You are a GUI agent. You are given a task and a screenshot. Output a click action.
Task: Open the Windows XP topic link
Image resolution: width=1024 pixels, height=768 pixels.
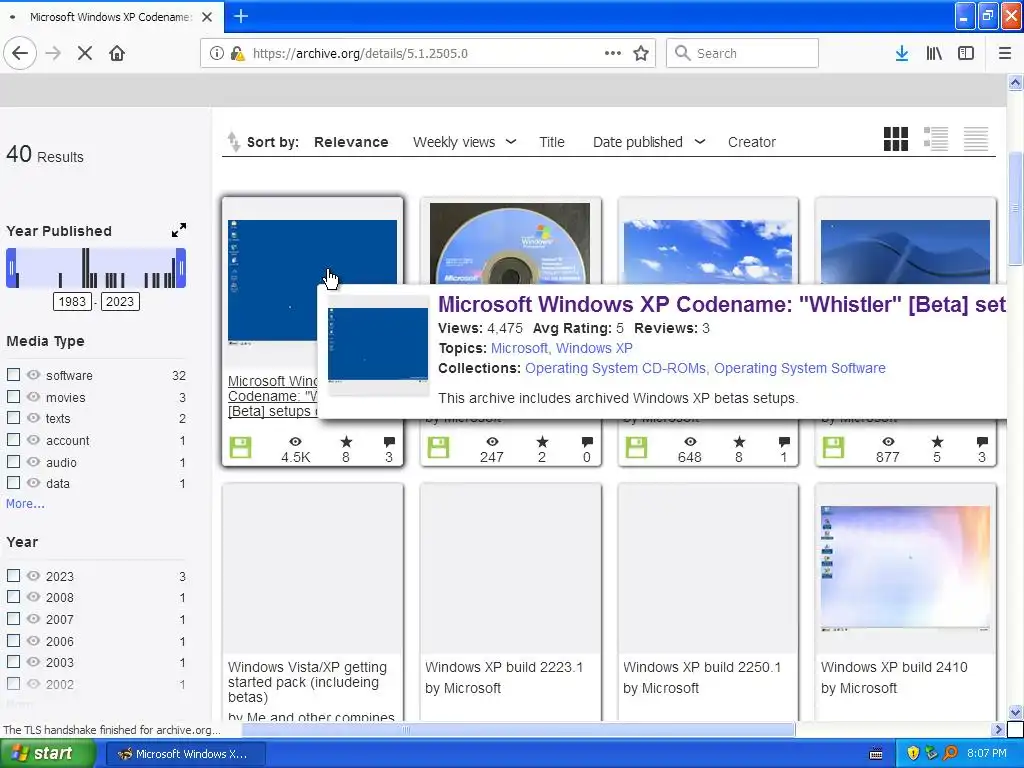coord(594,348)
